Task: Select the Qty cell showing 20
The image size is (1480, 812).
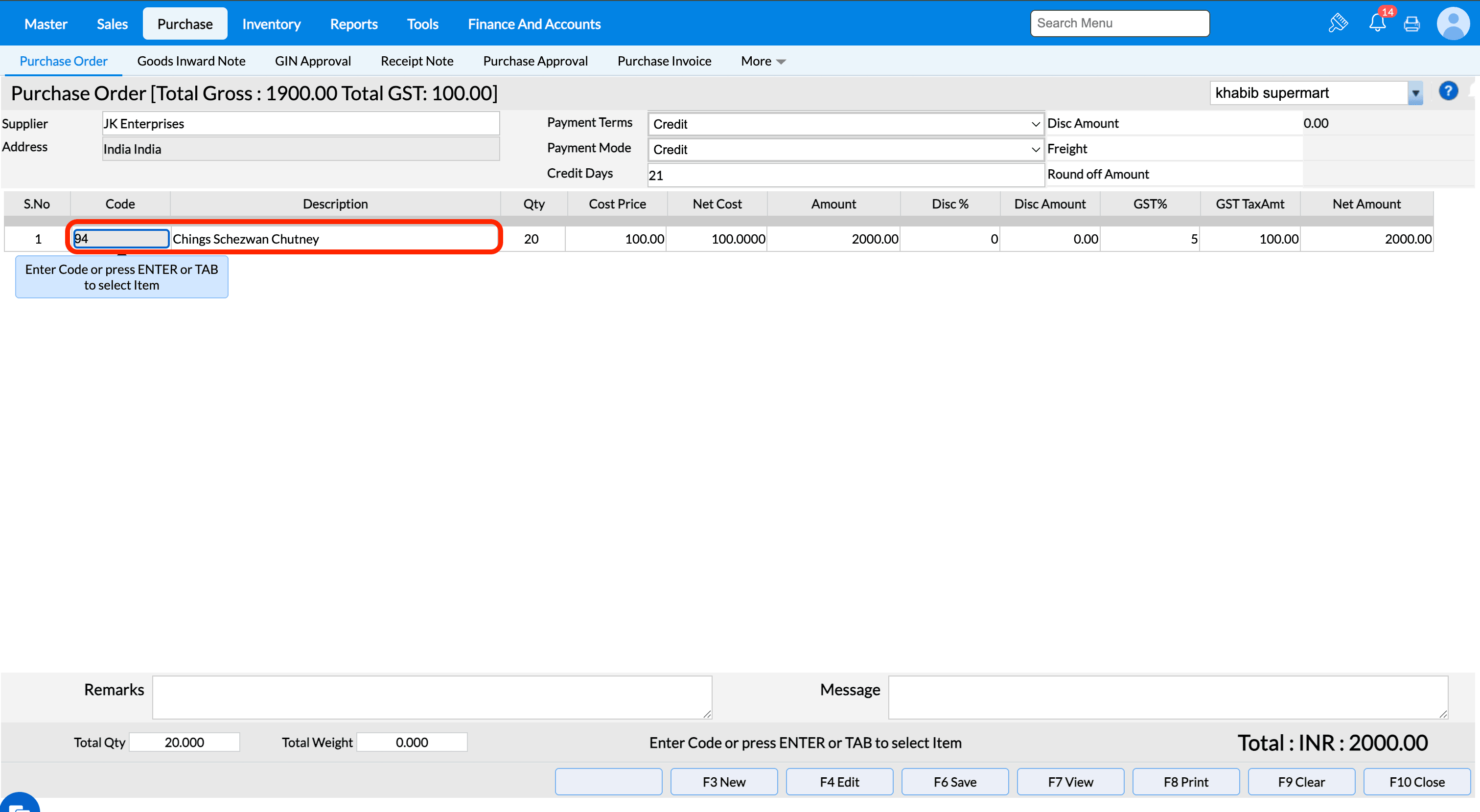Action: click(x=532, y=239)
